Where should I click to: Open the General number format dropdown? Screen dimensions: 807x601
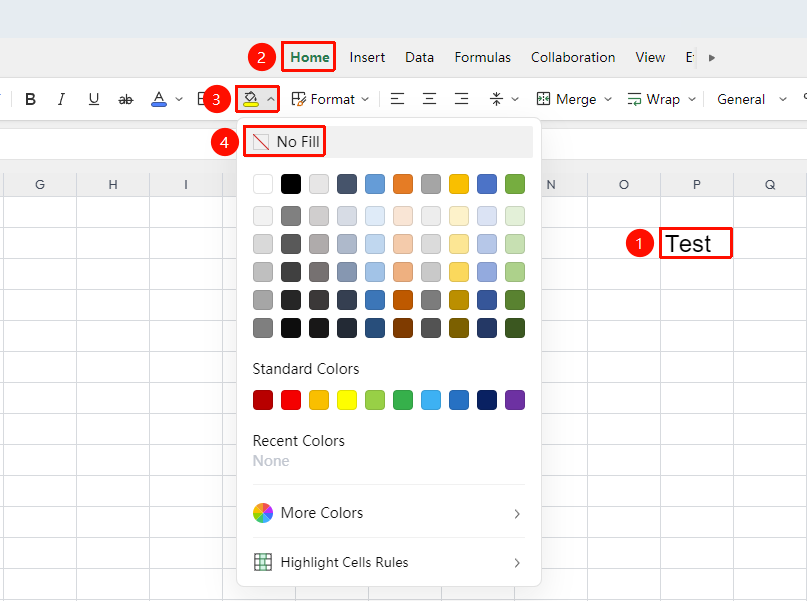tap(751, 99)
